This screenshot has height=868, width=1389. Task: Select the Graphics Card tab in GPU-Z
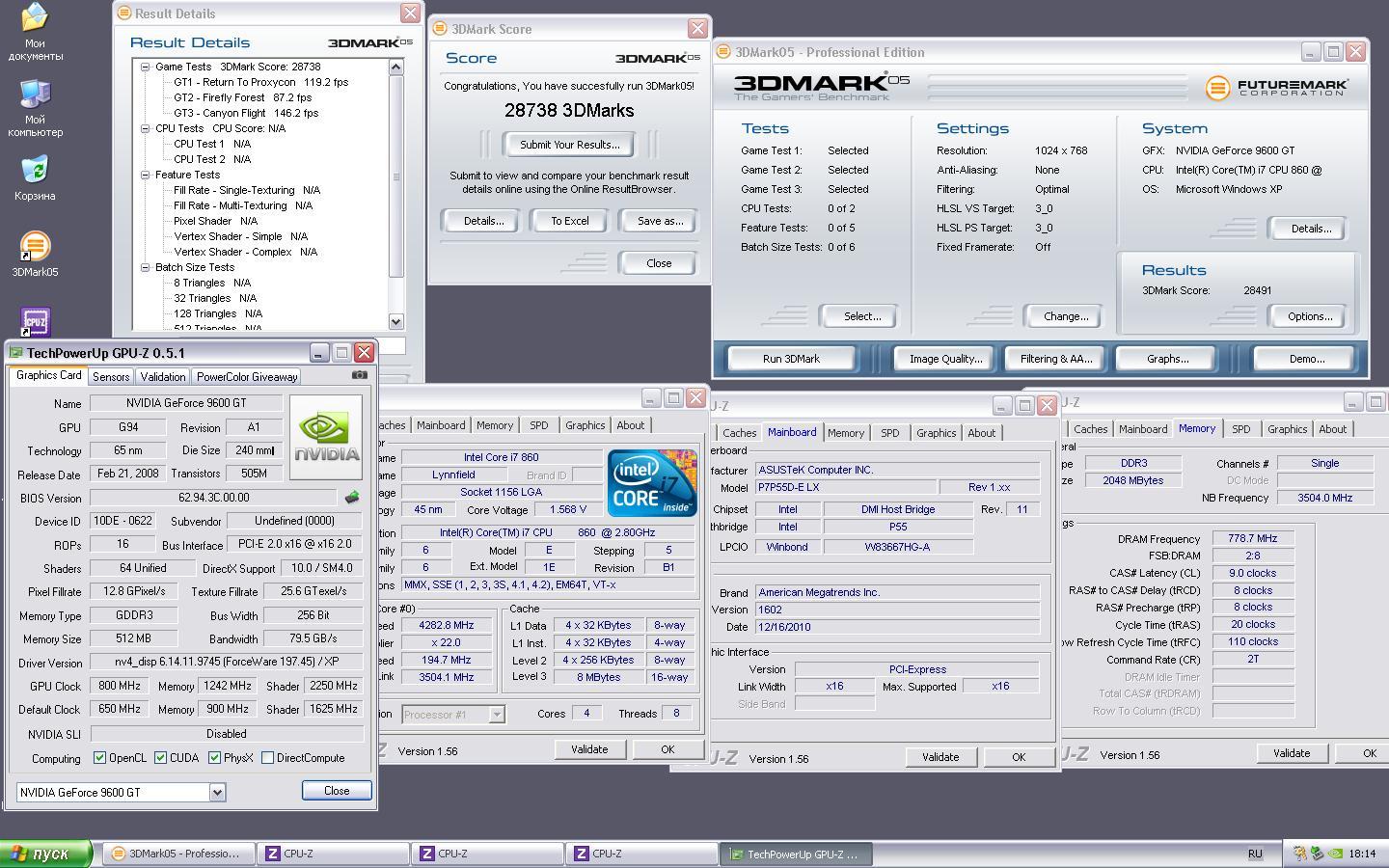pyautogui.click(x=48, y=375)
